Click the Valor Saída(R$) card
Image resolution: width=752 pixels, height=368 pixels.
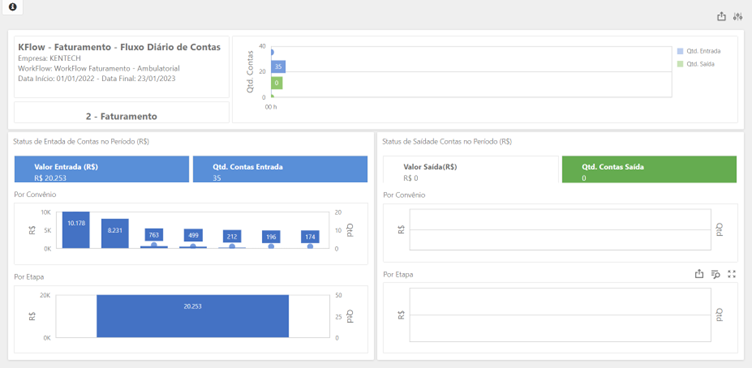471,169
